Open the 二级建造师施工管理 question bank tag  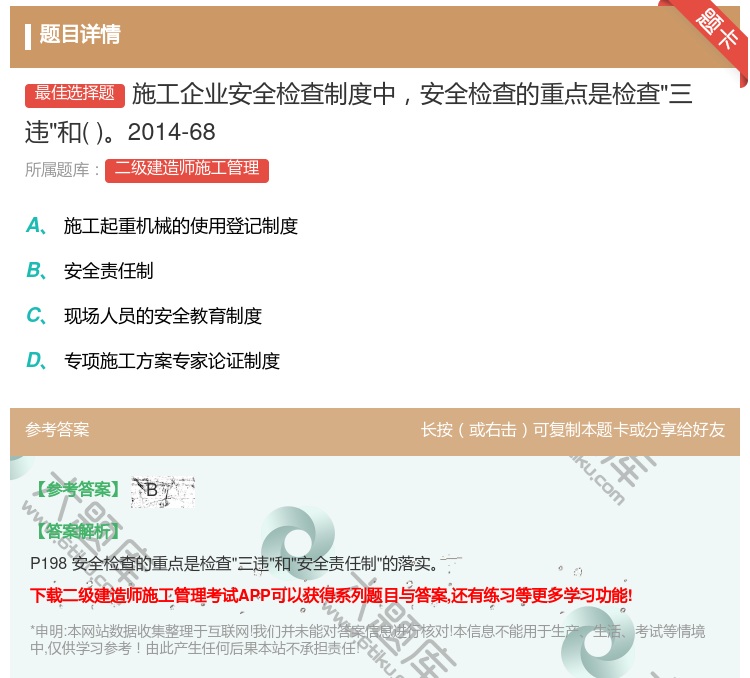pyautogui.click(x=187, y=170)
